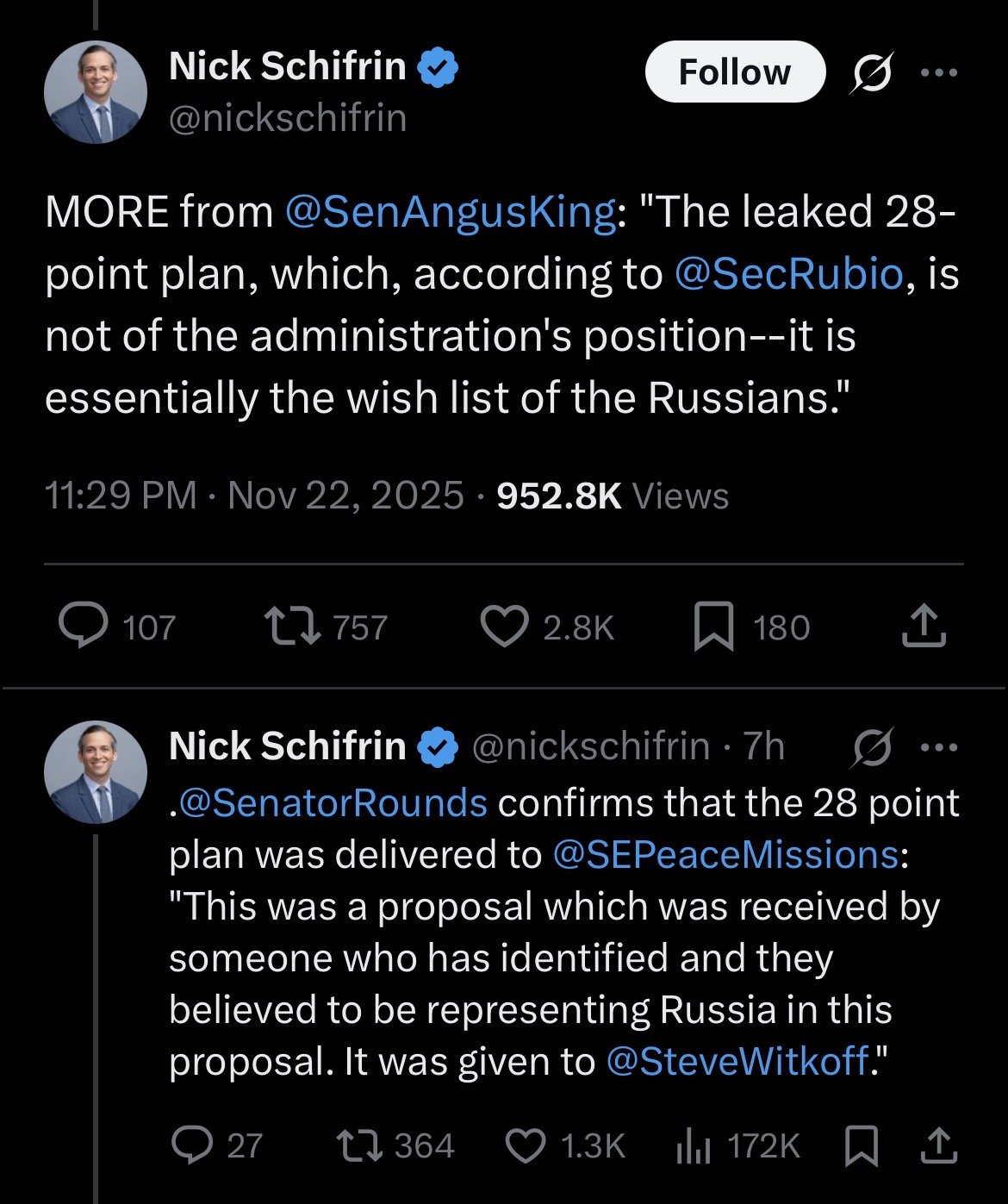The width and height of the screenshot is (1008, 1204).
Task: Open Grok icon on main post
Action: click(x=873, y=72)
